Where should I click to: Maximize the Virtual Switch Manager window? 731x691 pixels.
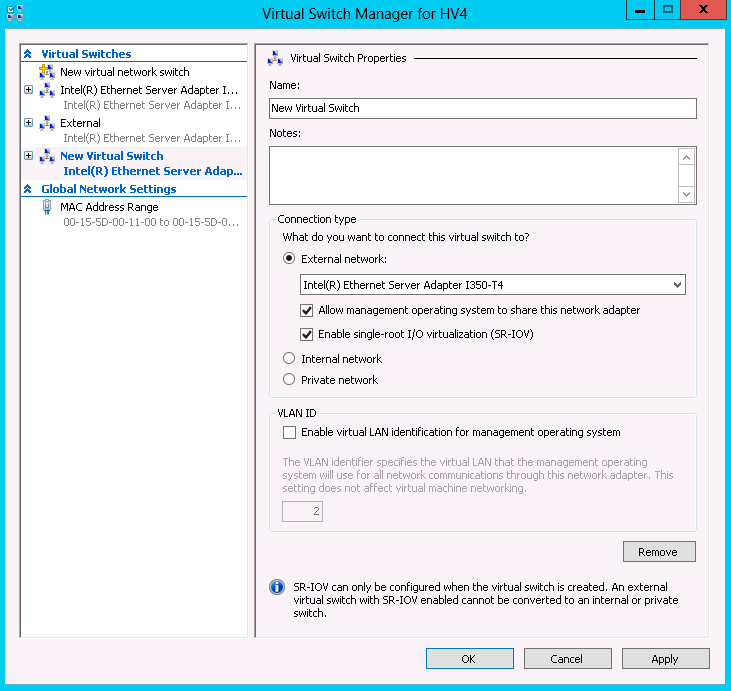667,10
